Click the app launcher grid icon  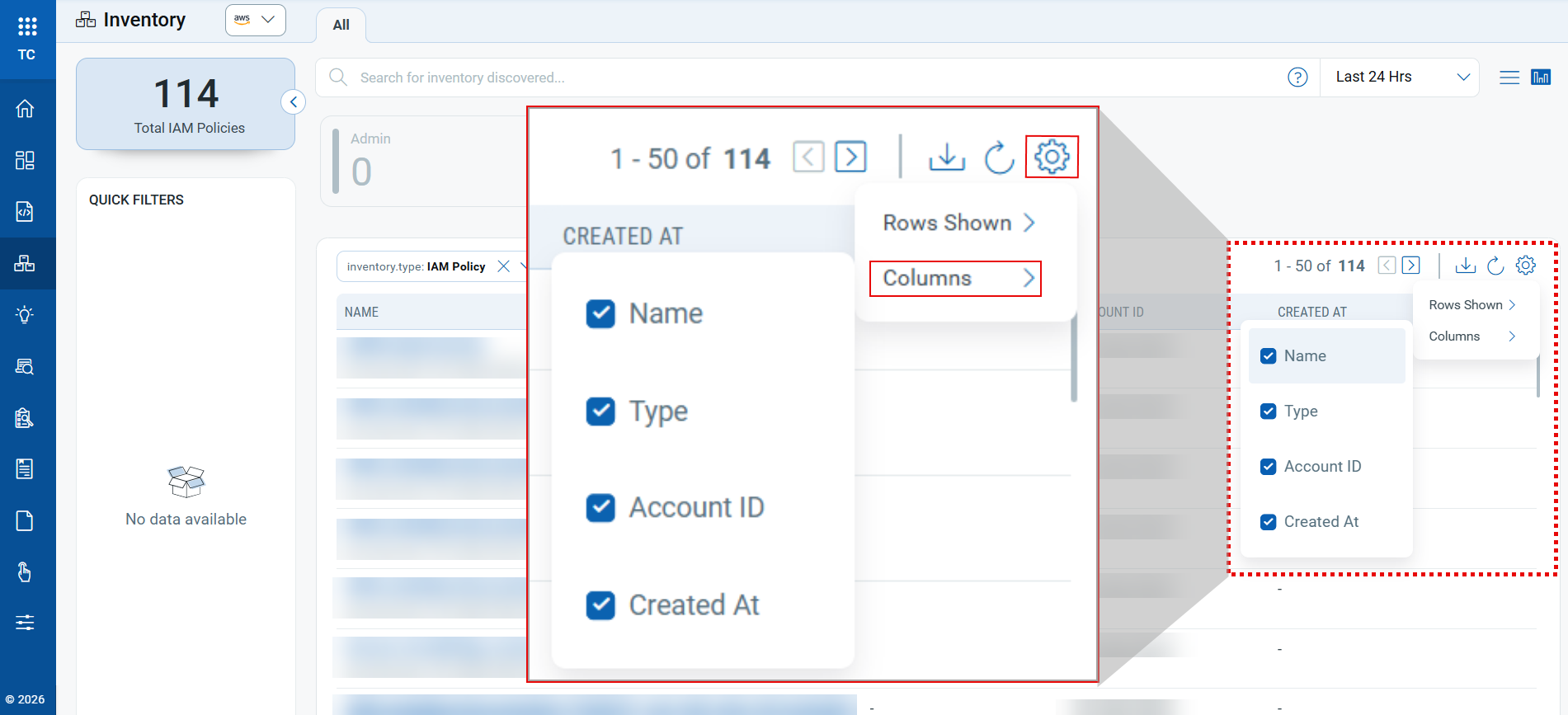click(27, 26)
